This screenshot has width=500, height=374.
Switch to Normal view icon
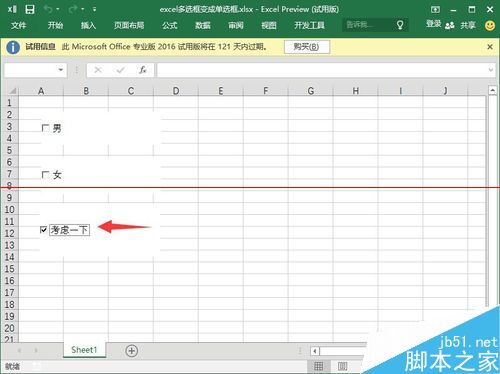point(318,366)
